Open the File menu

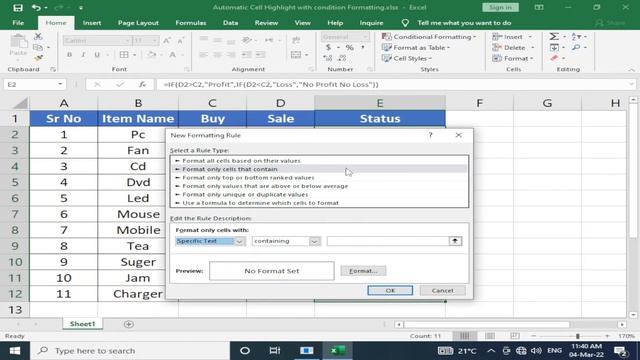click(18, 23)
